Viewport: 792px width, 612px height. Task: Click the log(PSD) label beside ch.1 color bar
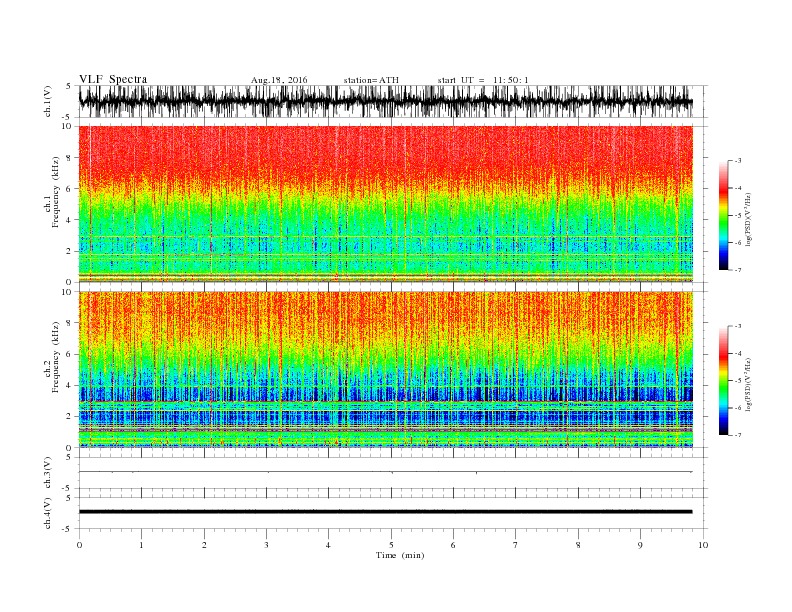(748, 220)
